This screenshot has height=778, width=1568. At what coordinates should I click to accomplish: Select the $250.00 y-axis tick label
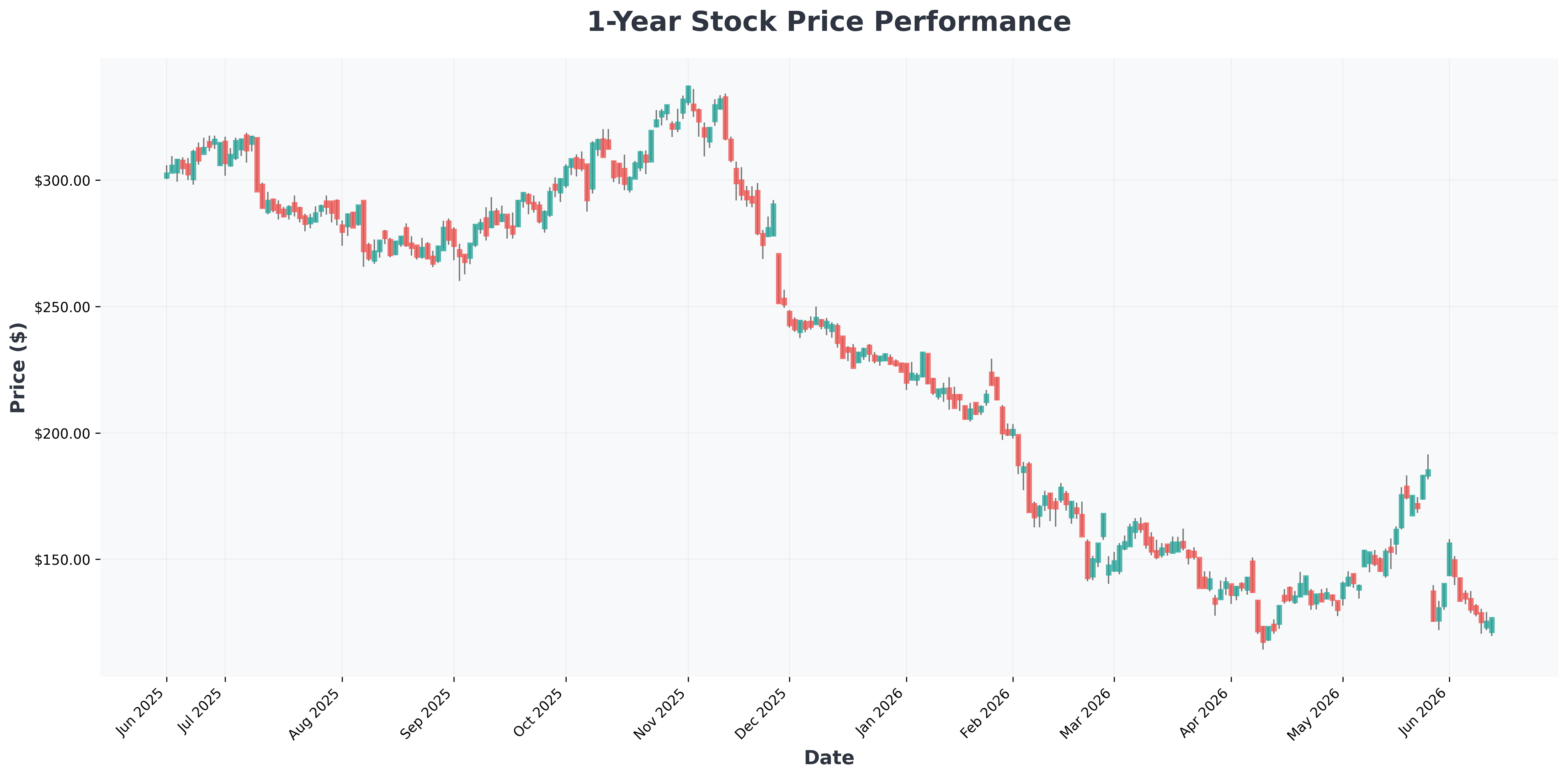62,307
